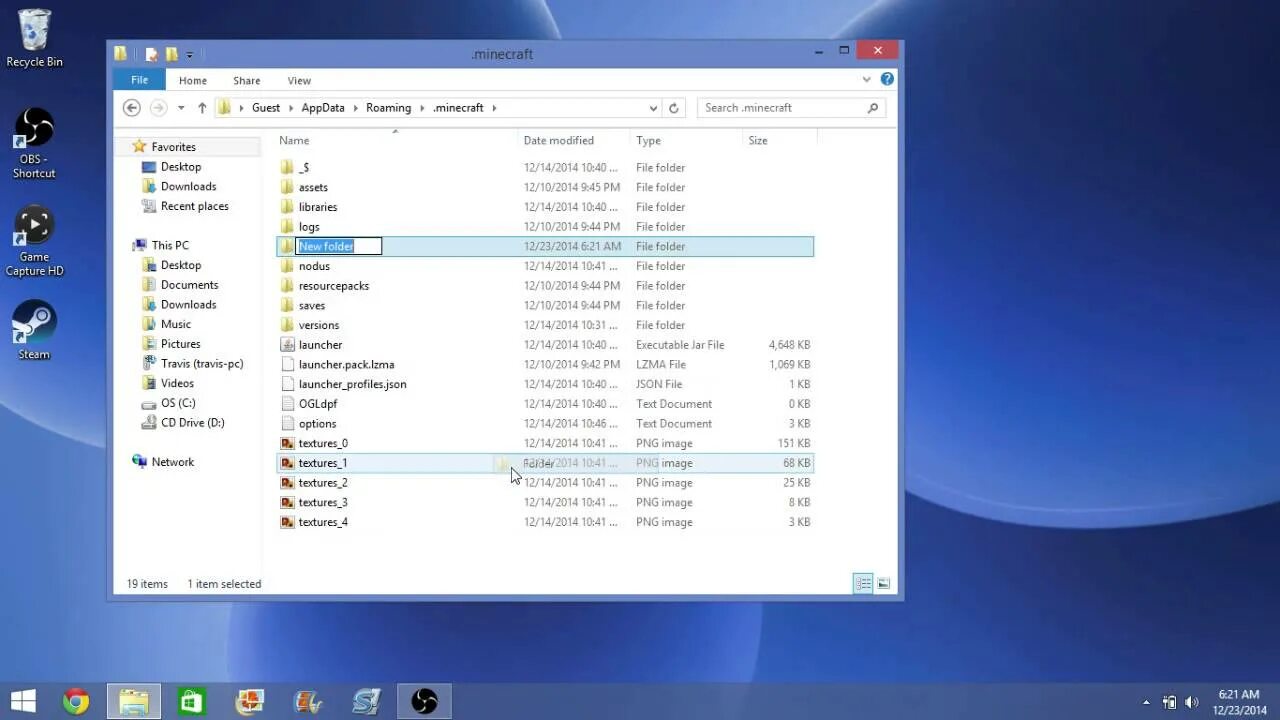The width and height of the screenshot is (1280, 720).
Task: Go up one folder level arrow
Action: tap(202, 108)
